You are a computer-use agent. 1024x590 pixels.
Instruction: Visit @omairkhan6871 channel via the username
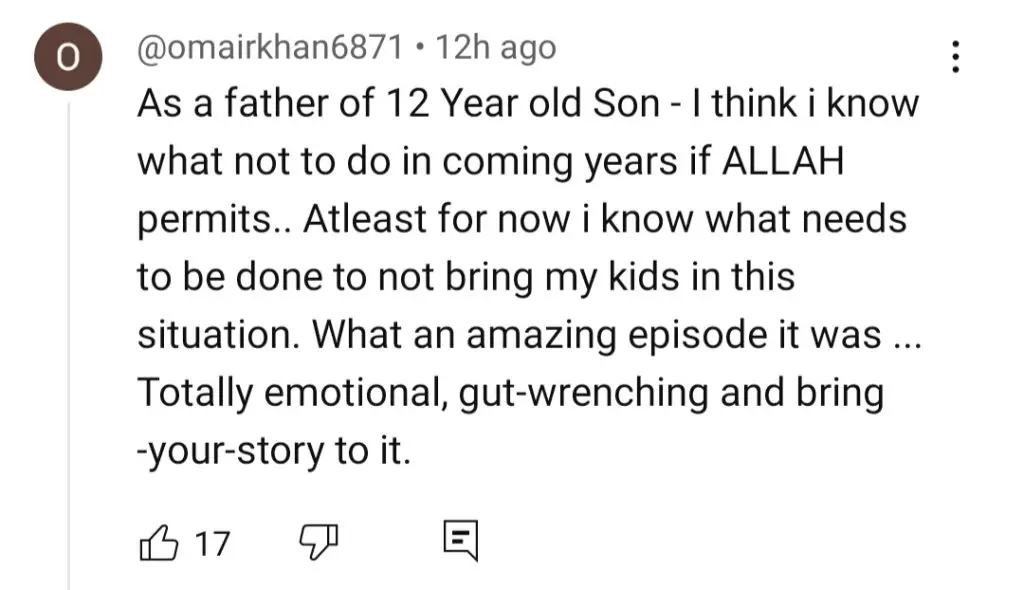tap(270, 47)
